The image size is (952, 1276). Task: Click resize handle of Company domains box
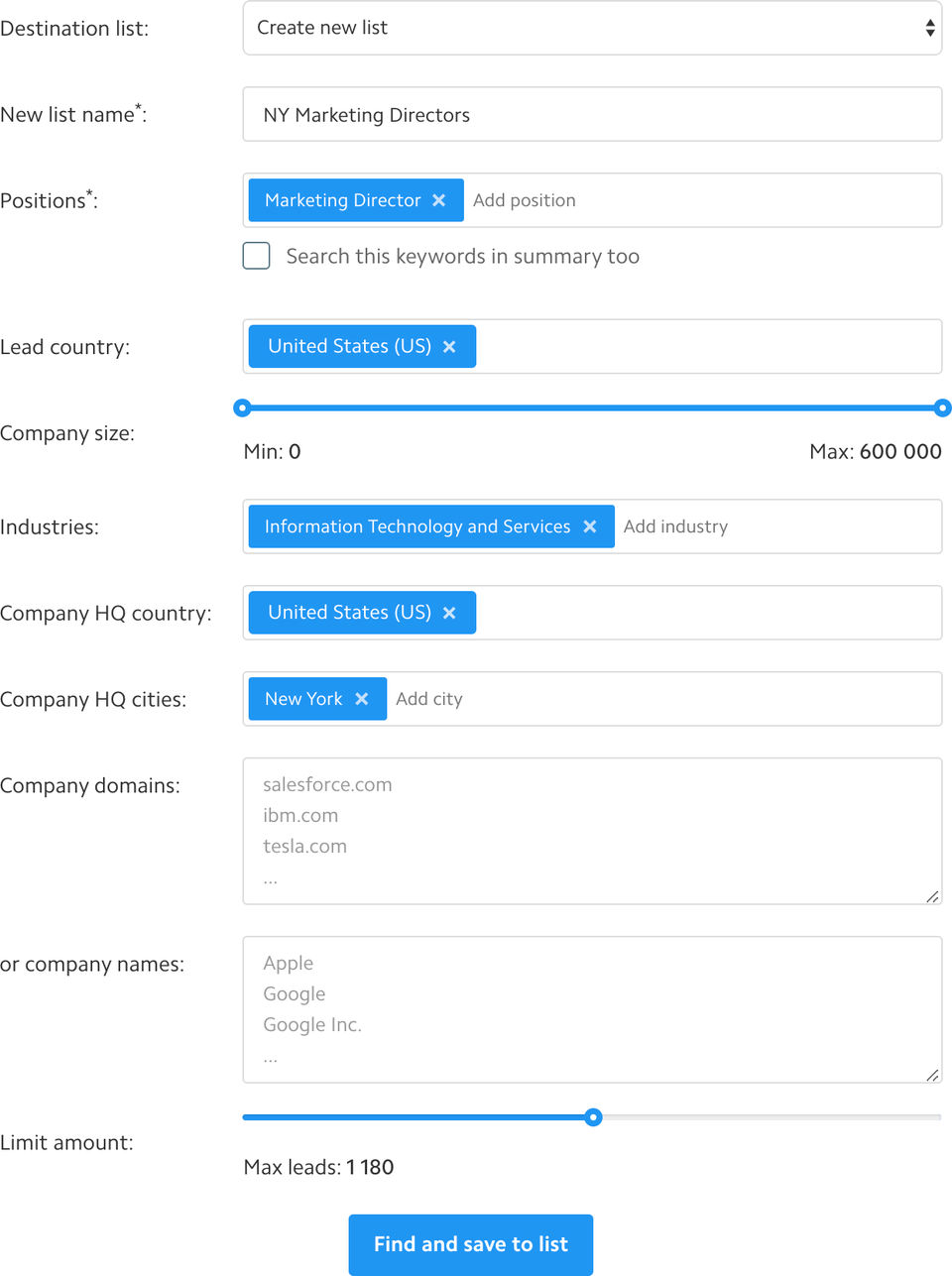pos(932,896)
